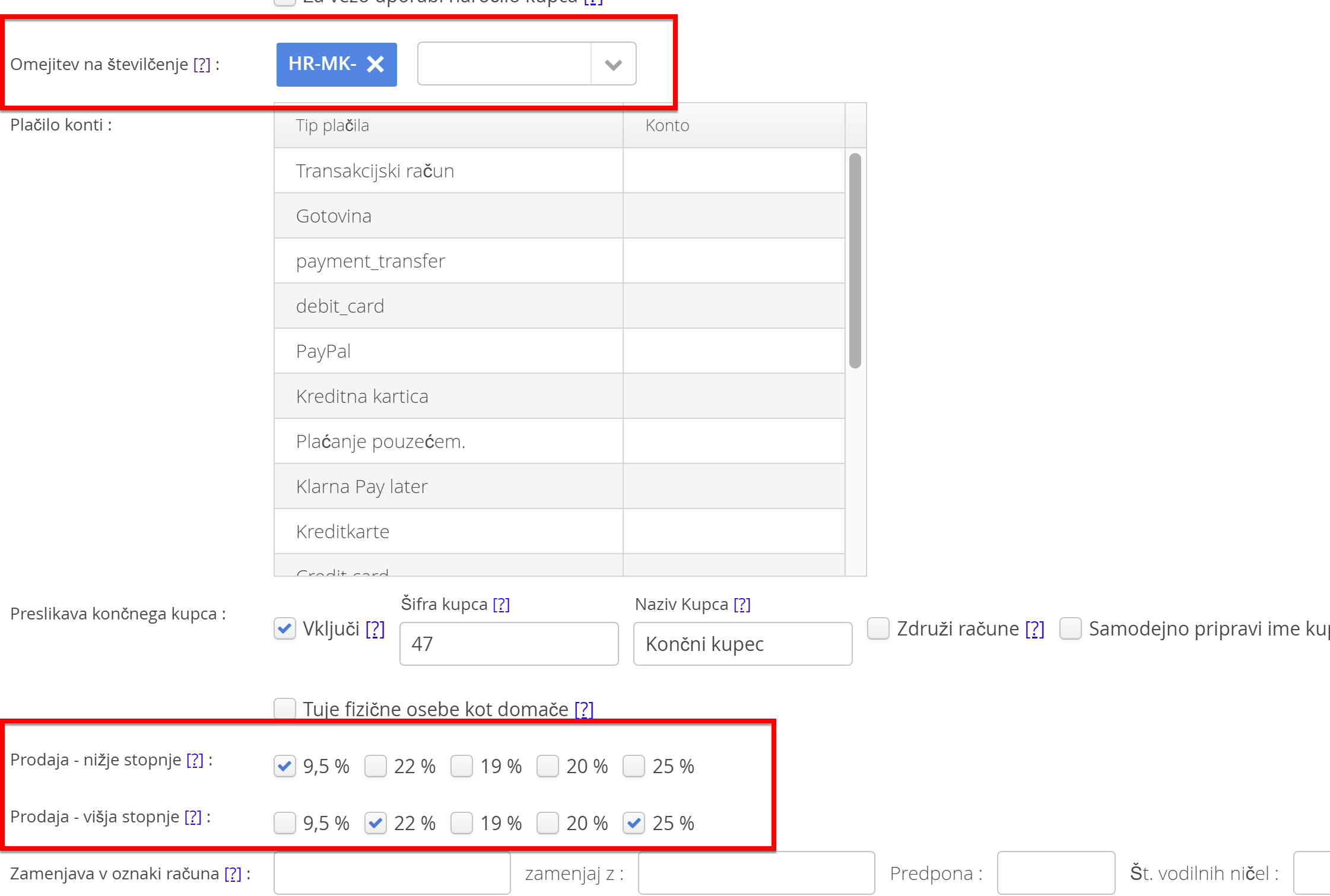Click the Šifra kupca input field
Screen dimensions: 1330x896
click(509, 644)
